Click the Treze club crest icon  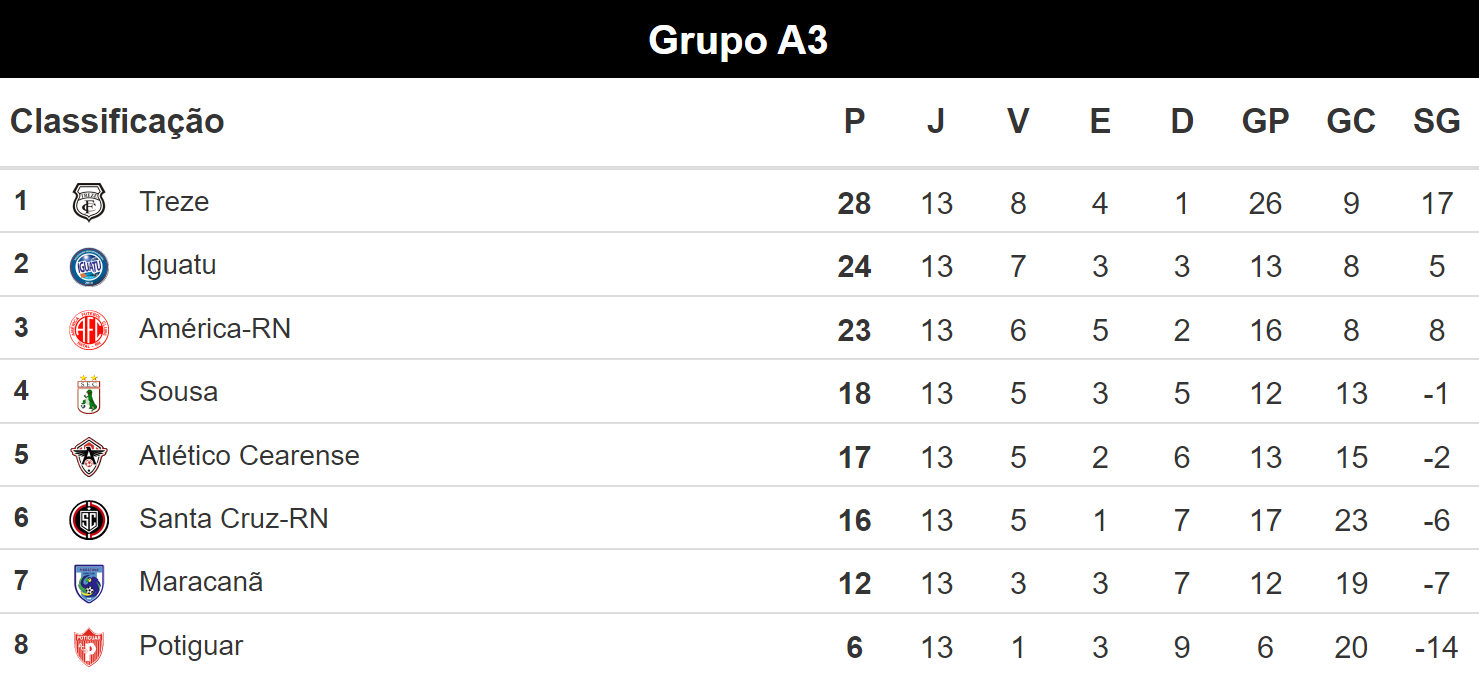(89, 202)
